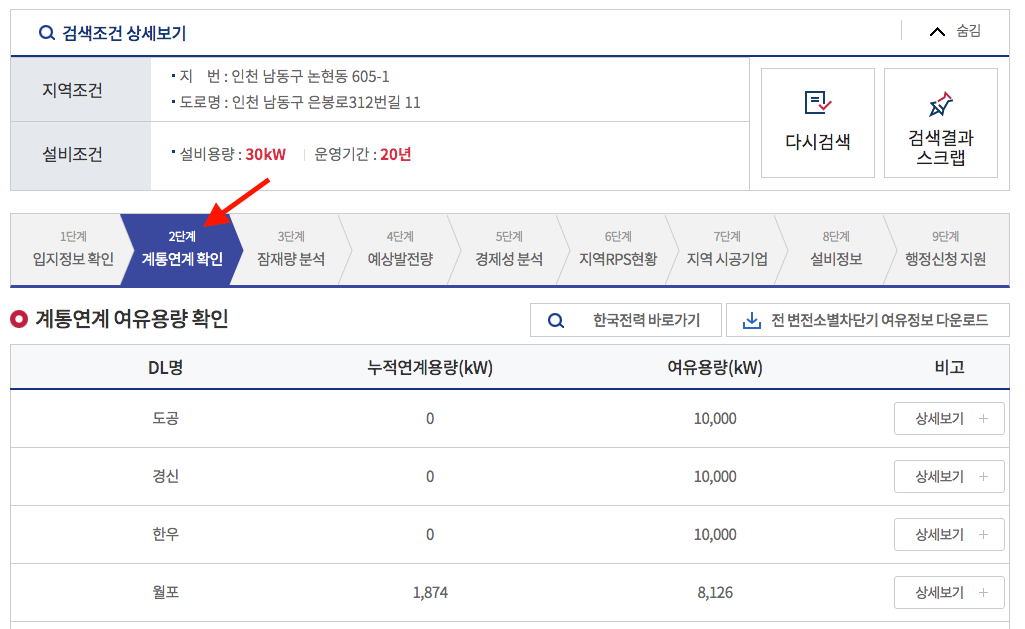Click the 운영기간 20년 value
The image size is (1025, 629).
pyautogui.click(x=395, y=154)
